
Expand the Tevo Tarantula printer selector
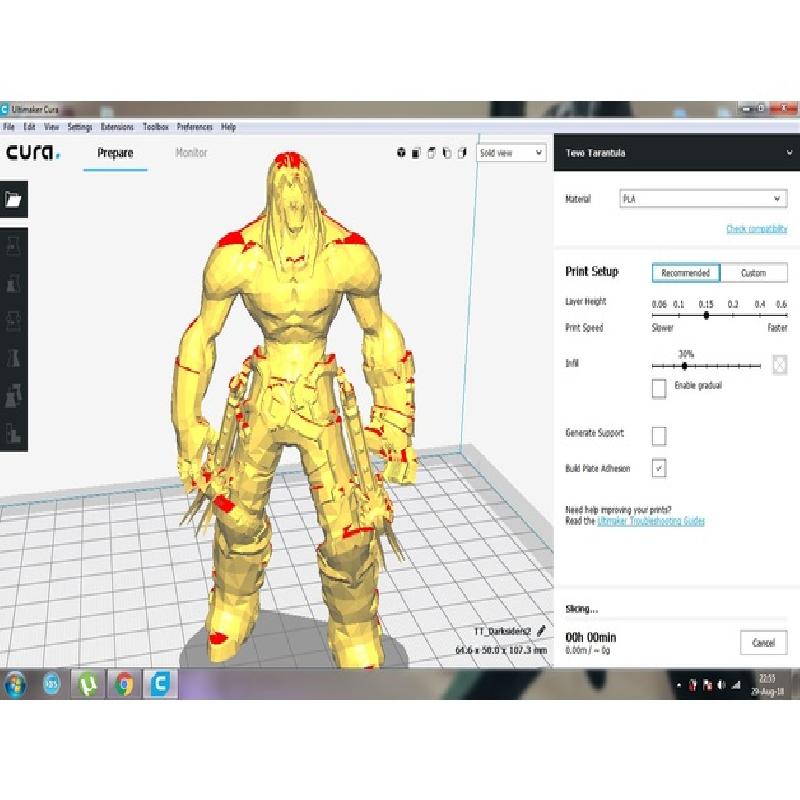tap(677, 153)
